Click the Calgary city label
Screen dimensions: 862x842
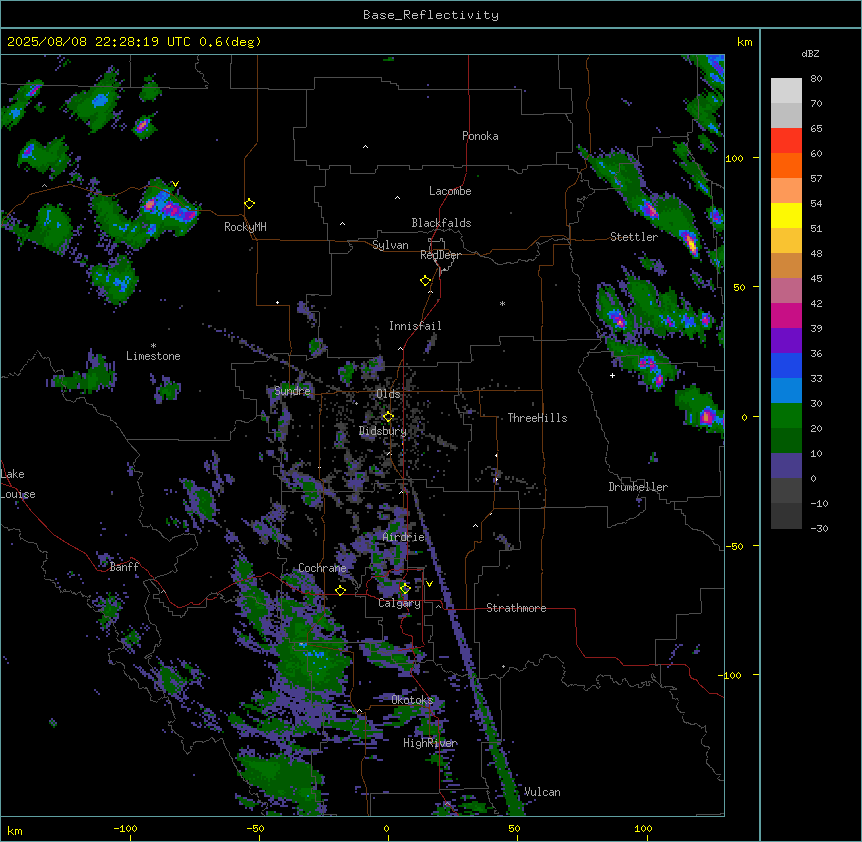pos(399,603)
